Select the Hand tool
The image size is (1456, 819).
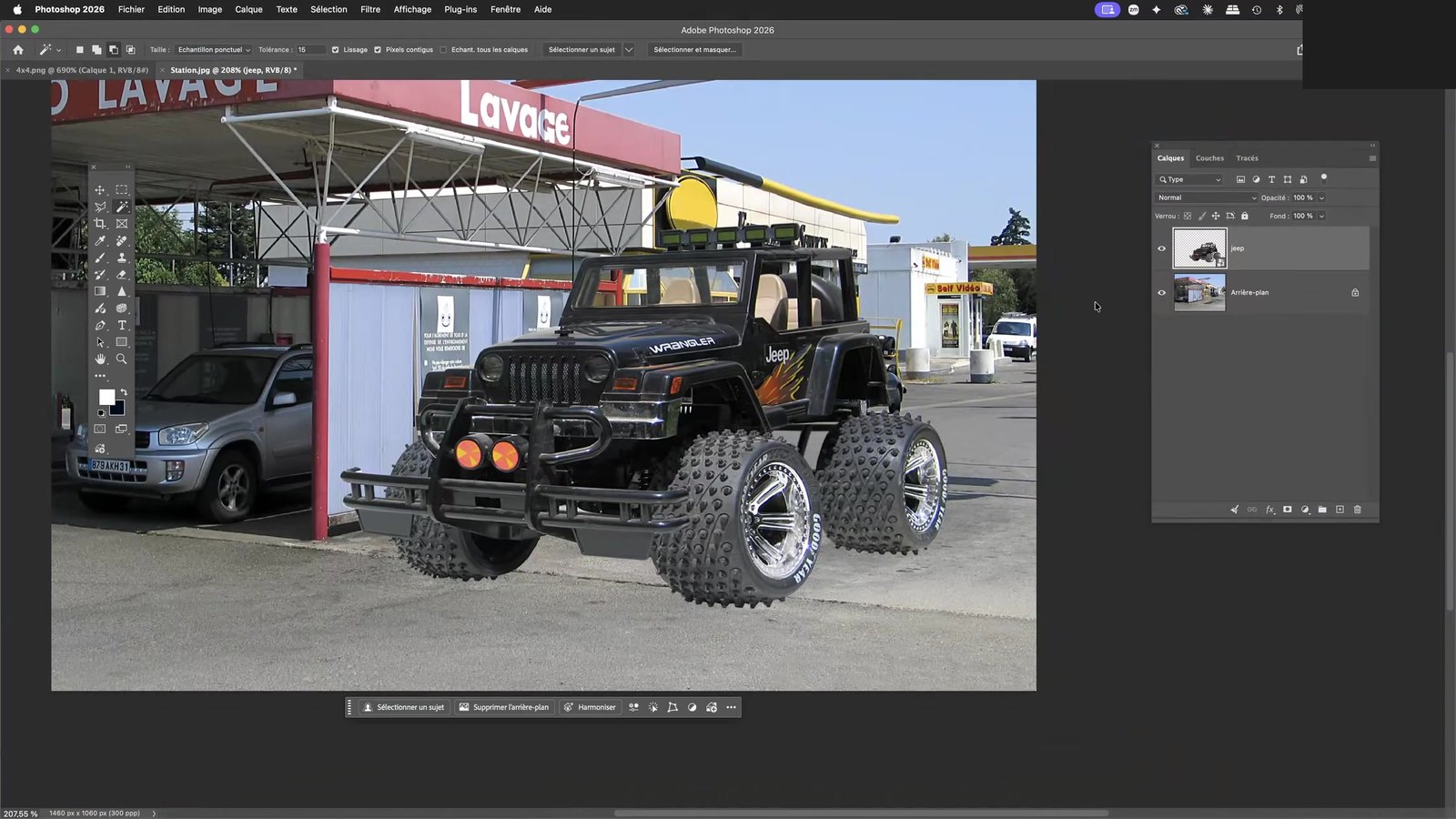tap(100, 359)
